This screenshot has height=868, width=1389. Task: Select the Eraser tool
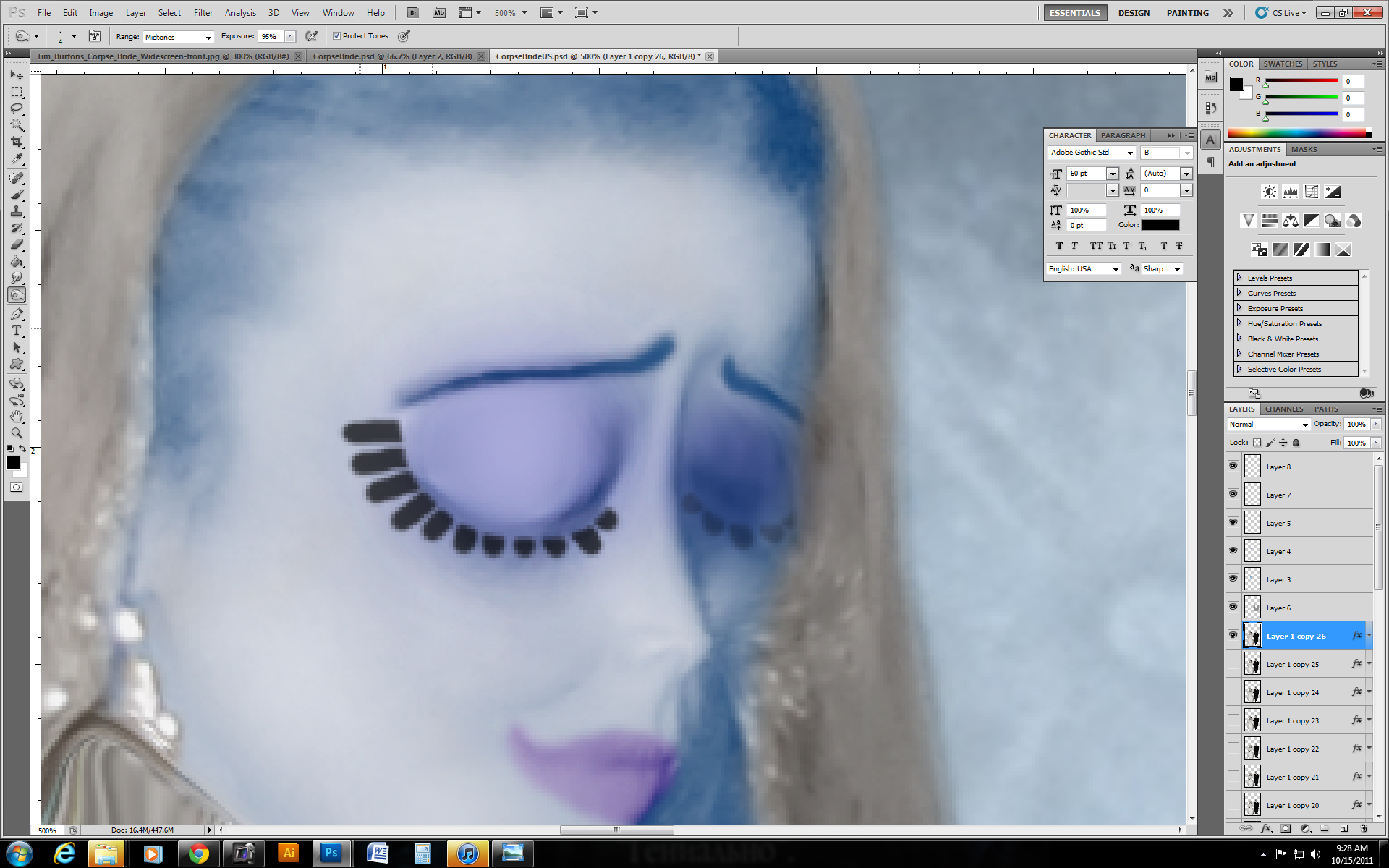pyautogui.click(x=17, y=244)
